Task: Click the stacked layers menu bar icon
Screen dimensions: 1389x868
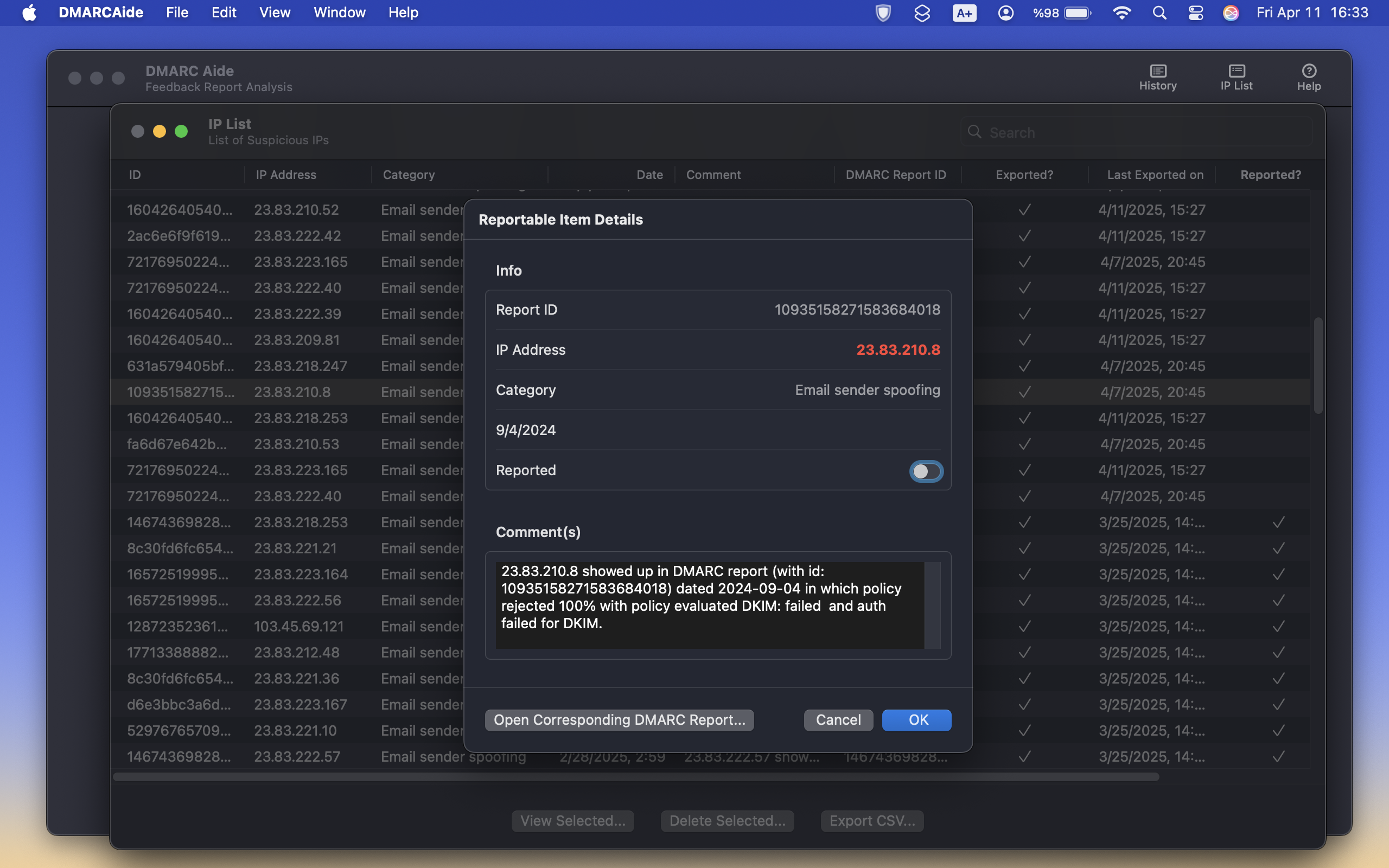Action: tap(922, 12)
